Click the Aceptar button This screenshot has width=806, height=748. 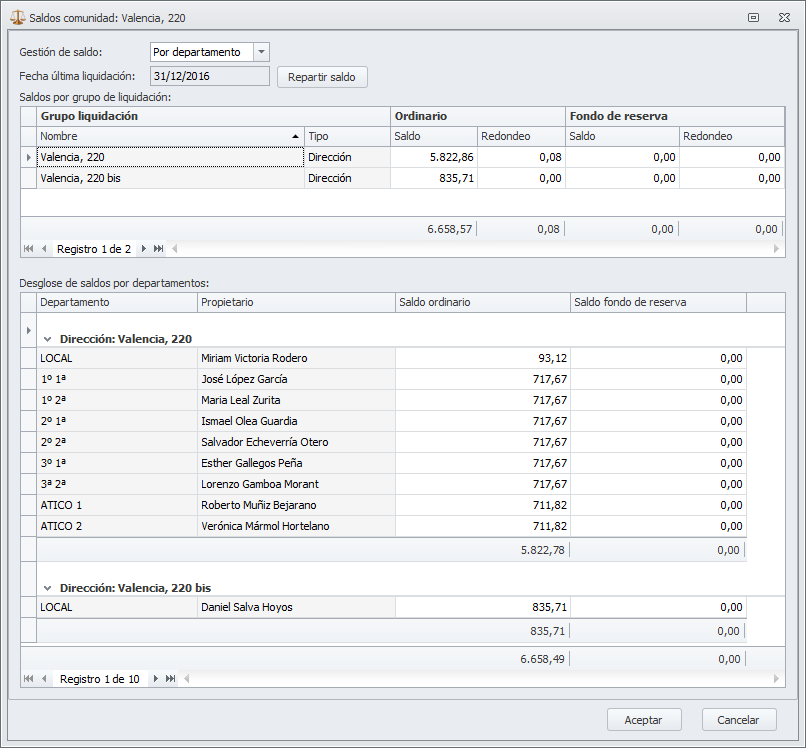coord(644,720)
